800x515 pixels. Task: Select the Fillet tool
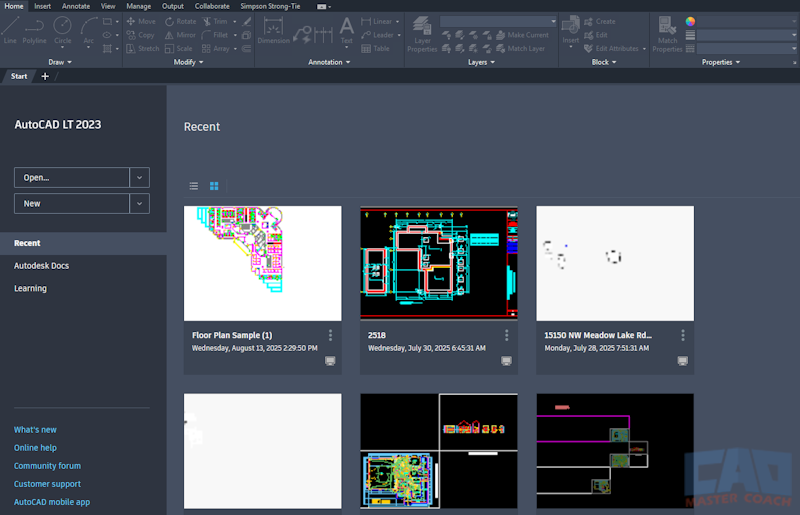point(215,35)
